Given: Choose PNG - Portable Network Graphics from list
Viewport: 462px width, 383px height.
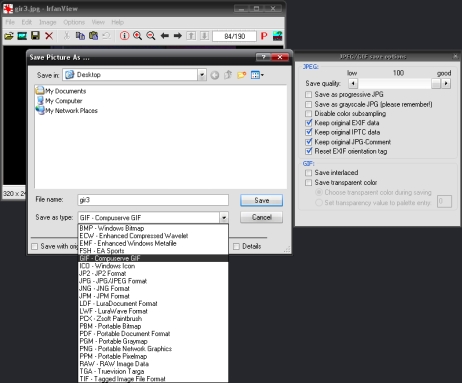Looking at the screenshot, I should 153,349.
